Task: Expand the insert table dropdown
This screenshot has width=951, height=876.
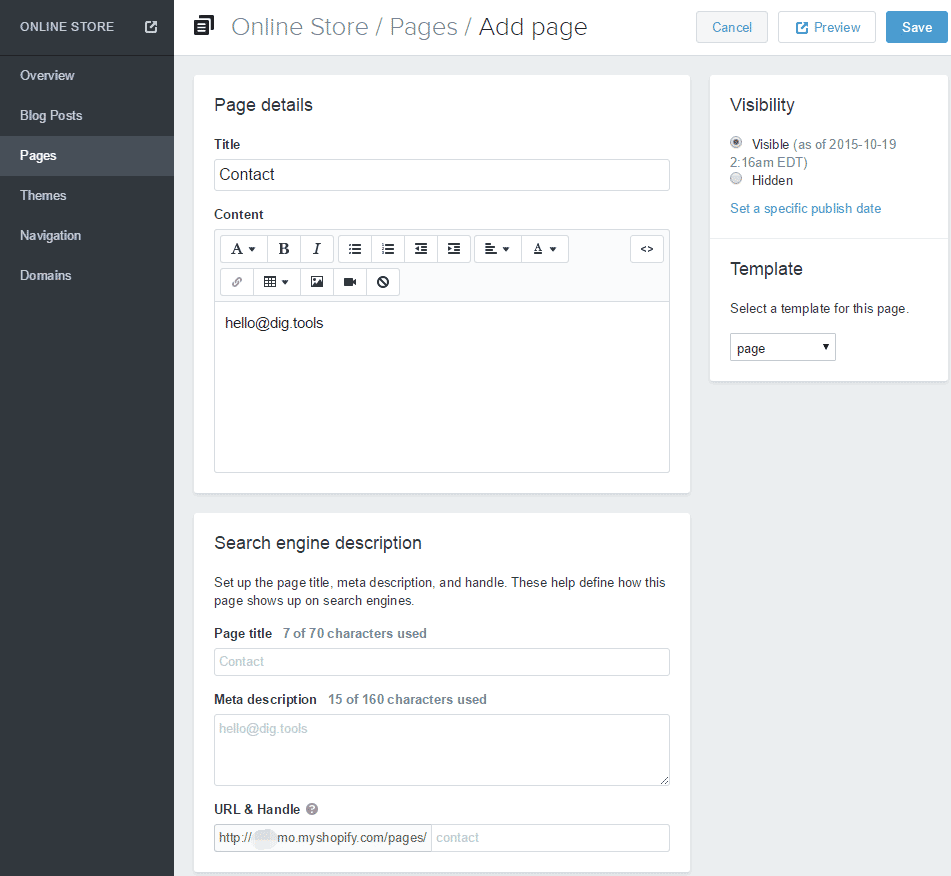Action: 276,282
